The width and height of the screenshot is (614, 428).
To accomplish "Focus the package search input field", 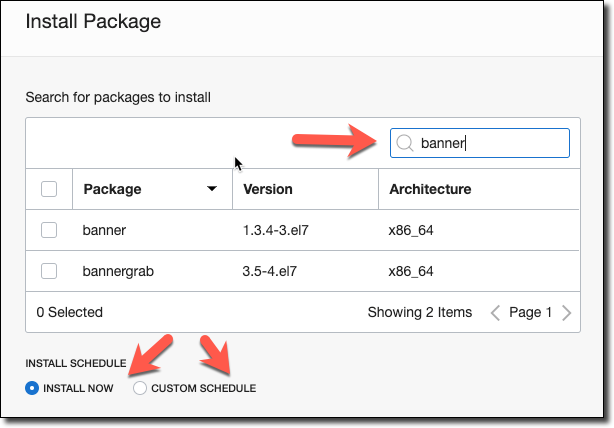I will coord(490,143).
